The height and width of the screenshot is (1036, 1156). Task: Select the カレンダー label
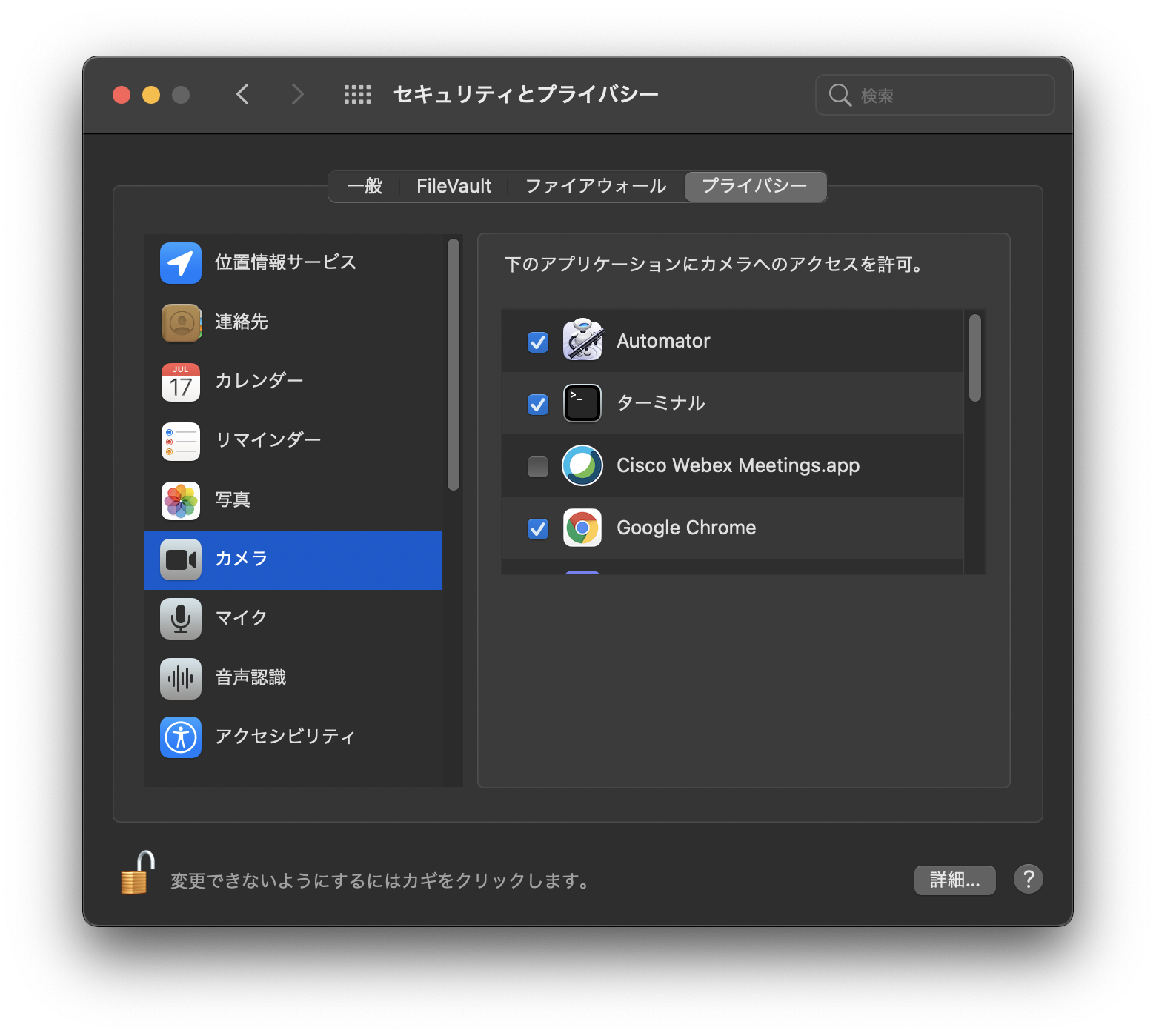(259, 381)
